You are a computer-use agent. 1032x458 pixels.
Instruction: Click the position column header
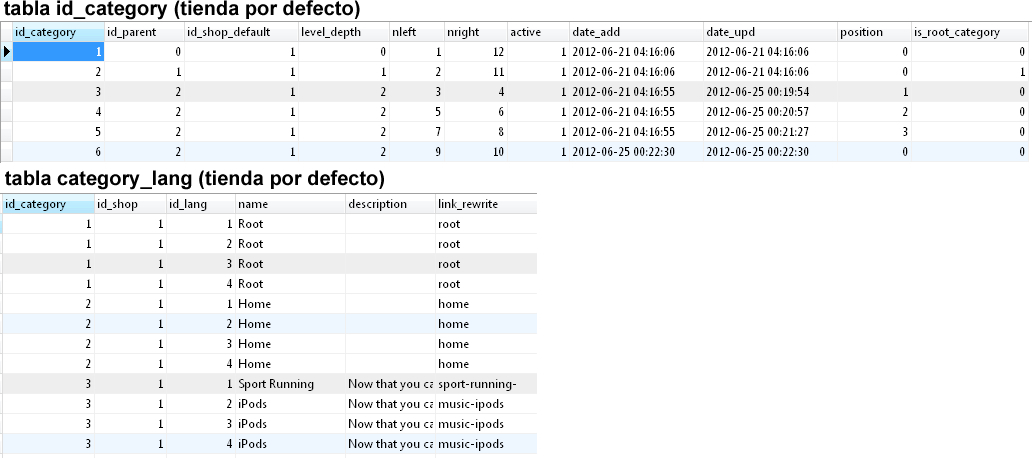click(874, 32)
